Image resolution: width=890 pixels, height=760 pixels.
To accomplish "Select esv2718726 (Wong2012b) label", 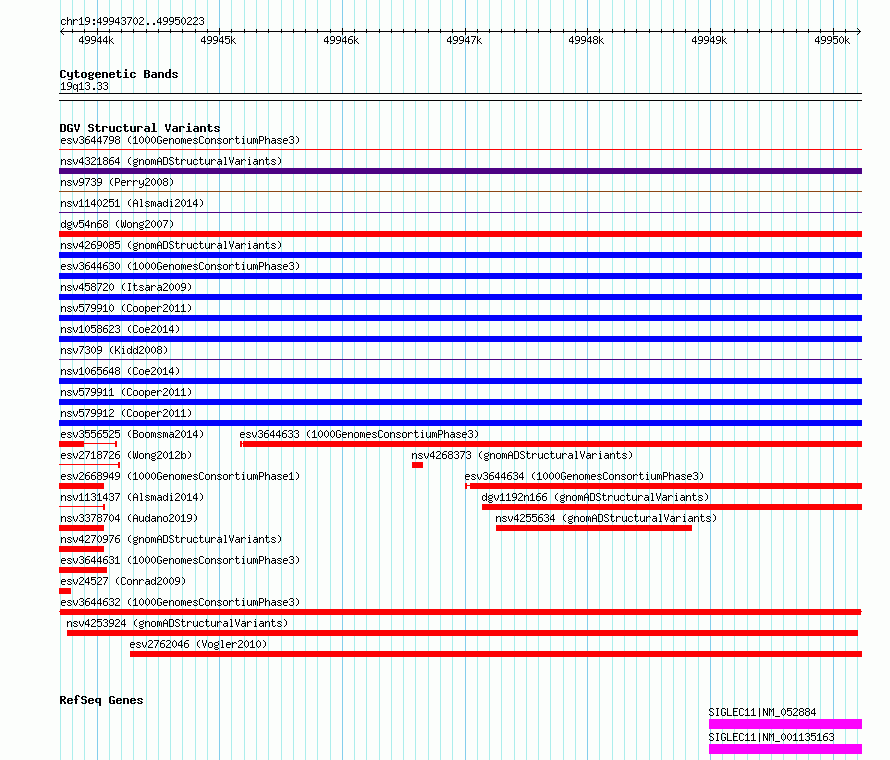I will [126, 455].
